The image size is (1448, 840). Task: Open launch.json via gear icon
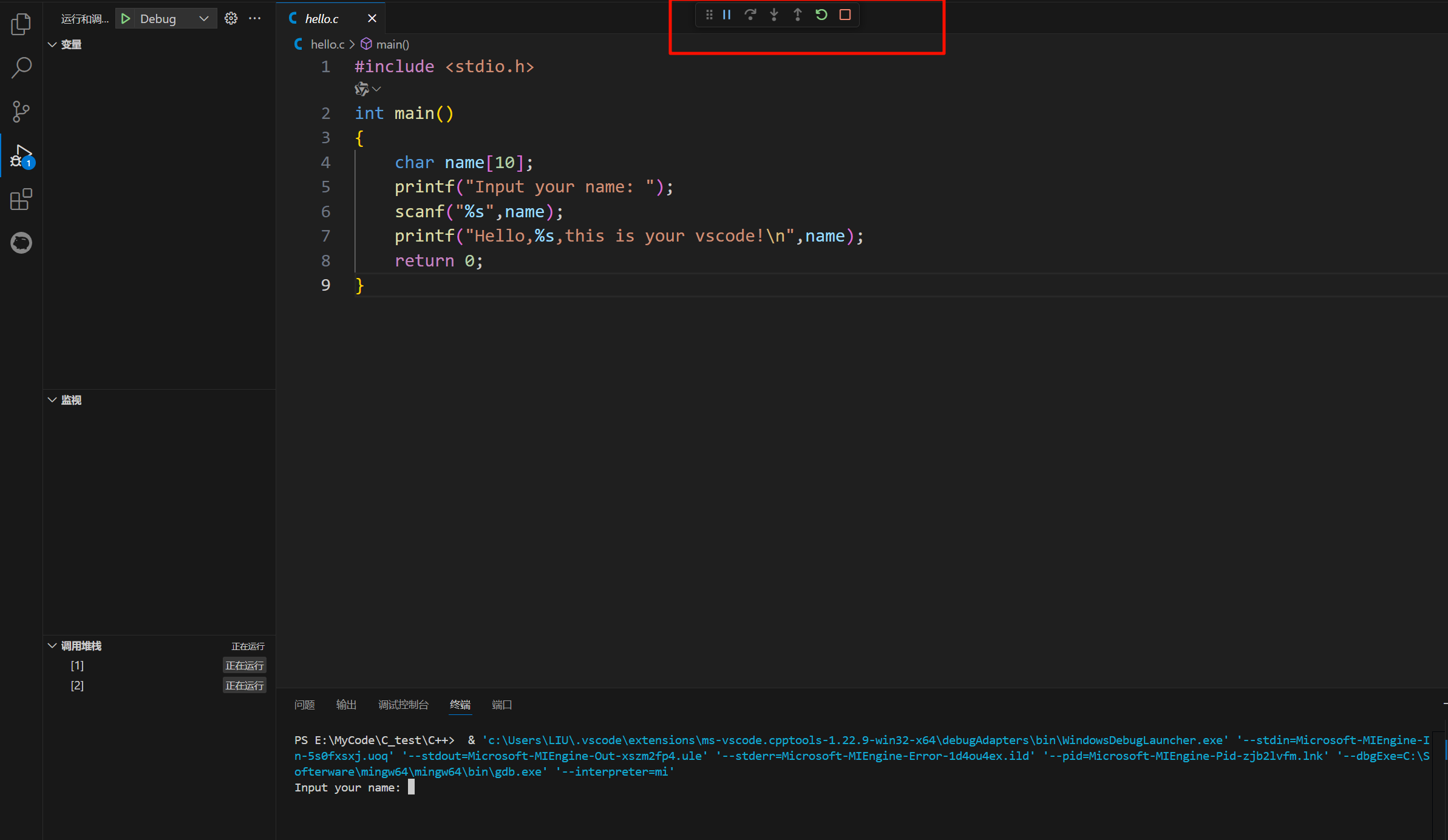click(231, 18)
